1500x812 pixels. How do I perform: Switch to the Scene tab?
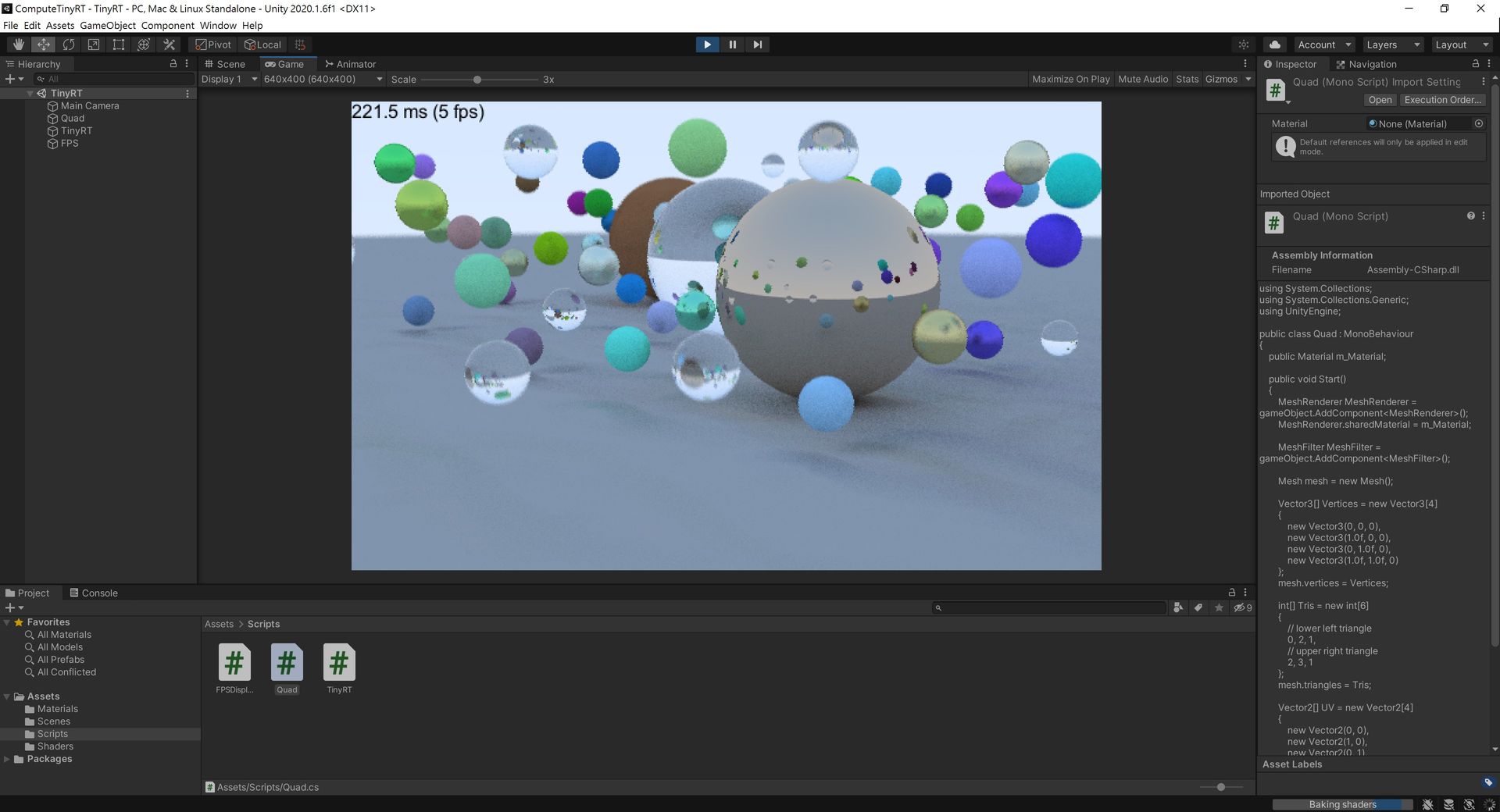(x=225, y=64)
